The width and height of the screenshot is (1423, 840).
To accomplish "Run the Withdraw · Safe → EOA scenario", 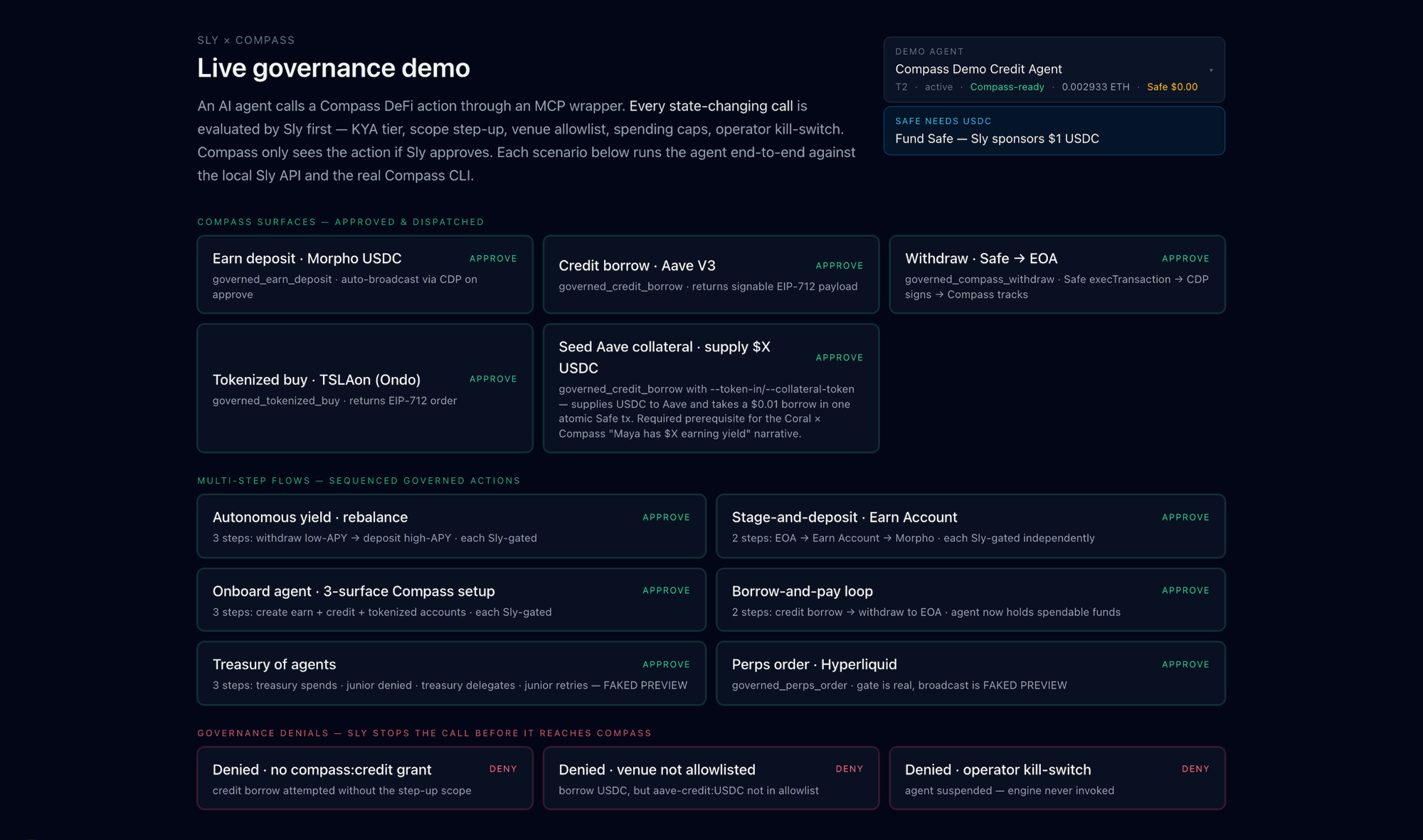I will pyautogui.click(x=1057, y=275).
